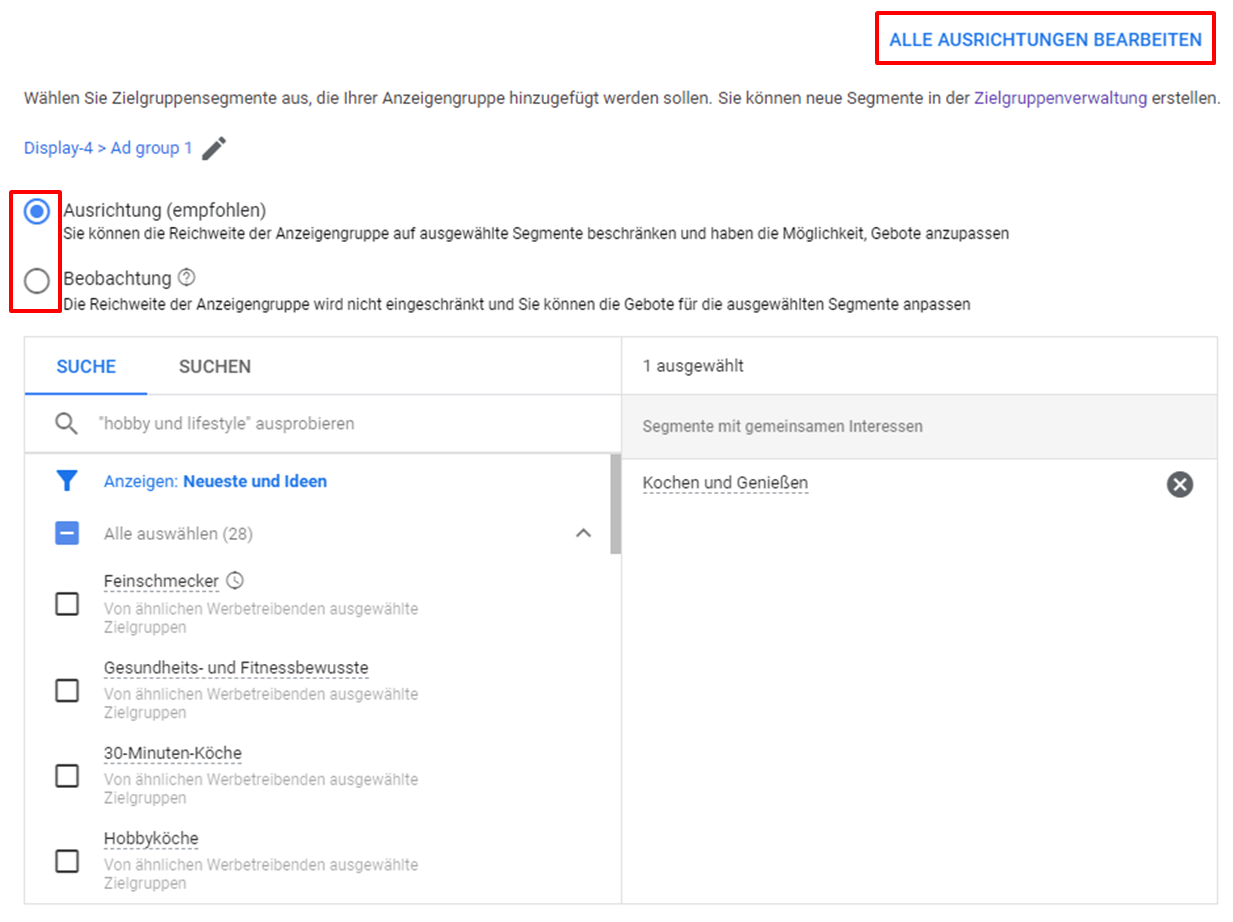The width and height of the screenshot is (1233, 922).
Task: Switch to the SUCHE tab
Action: [x=86, y=367]
